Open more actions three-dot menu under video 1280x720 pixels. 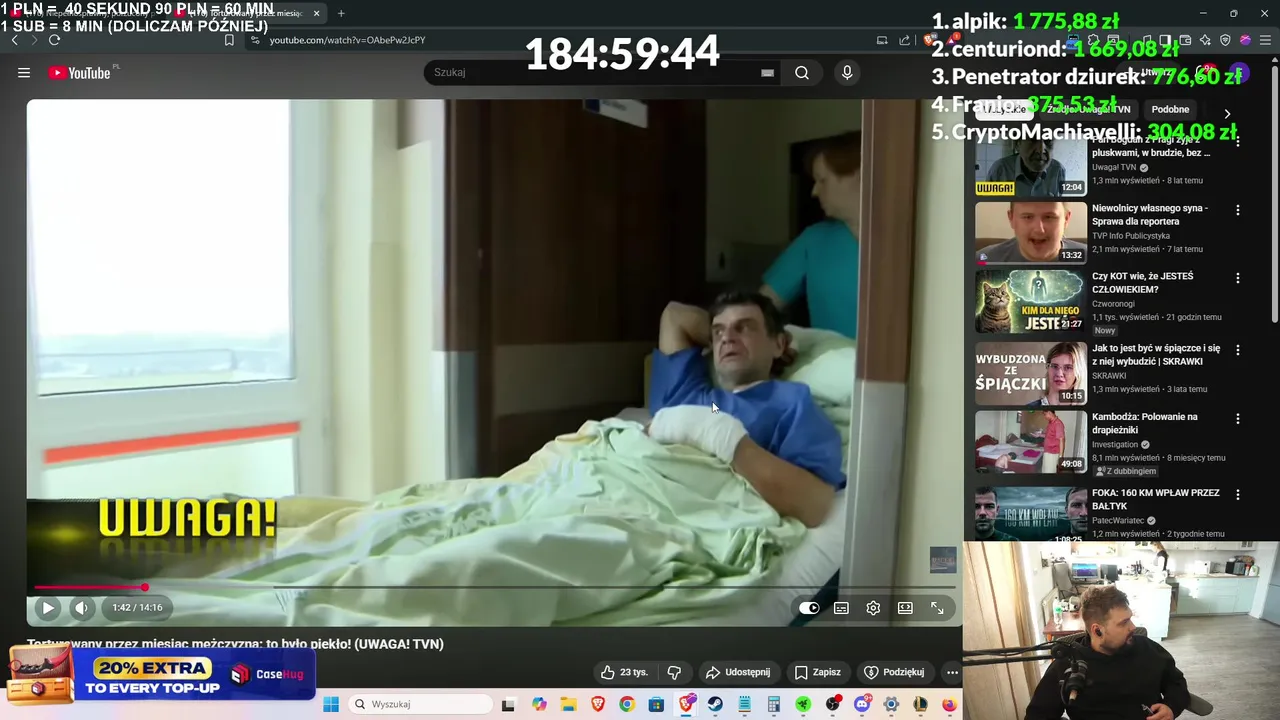coord(952,672)
